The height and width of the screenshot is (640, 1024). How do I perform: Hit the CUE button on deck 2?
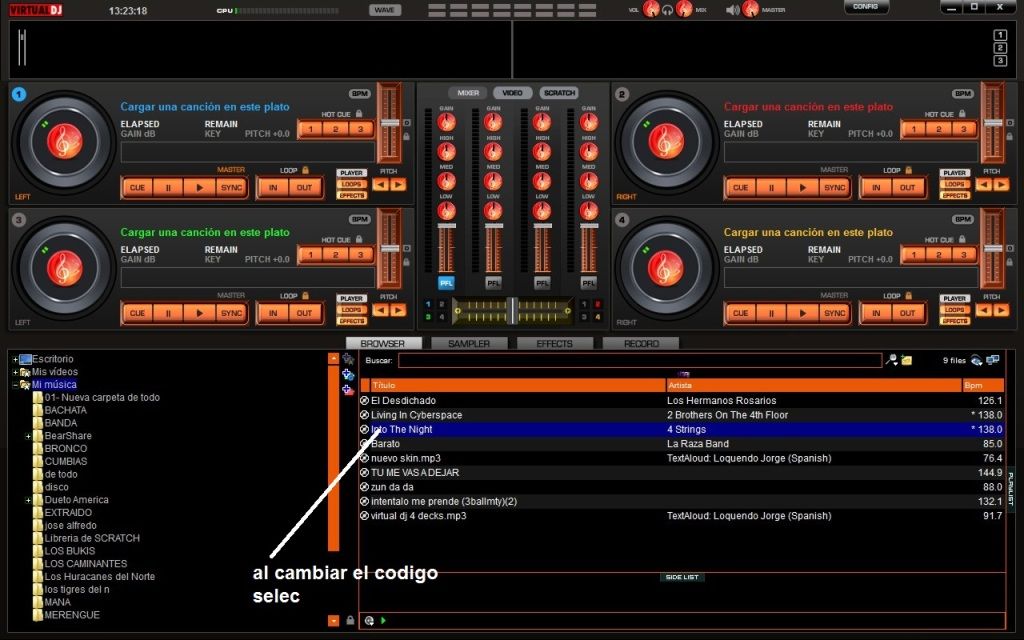(740, 187)
